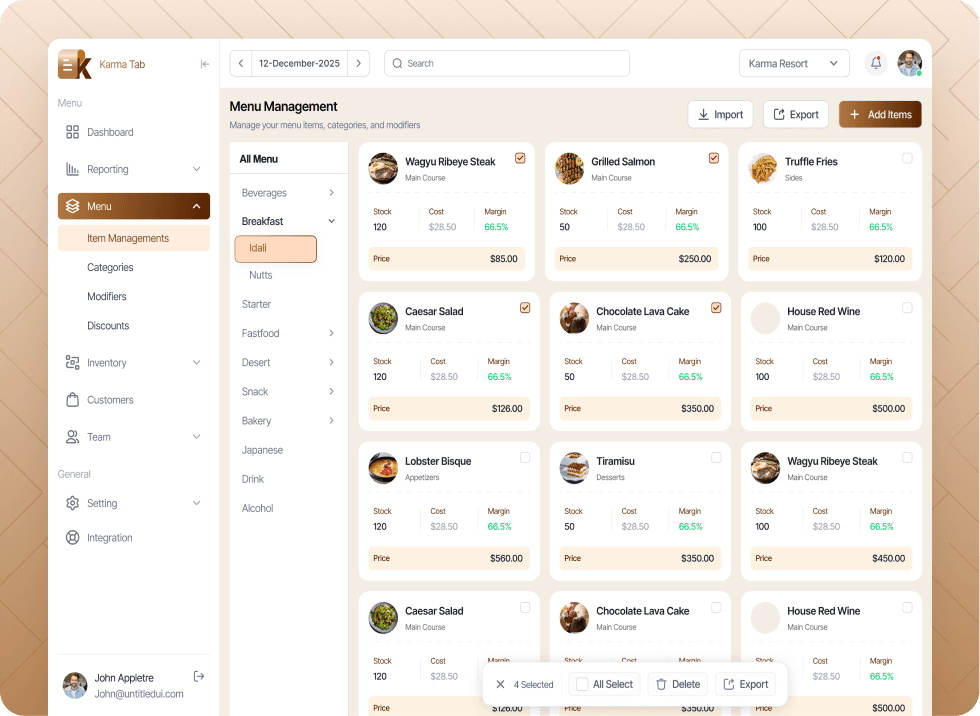
Task: Select the Nutts subcategory
Action: tap(261, 275)
